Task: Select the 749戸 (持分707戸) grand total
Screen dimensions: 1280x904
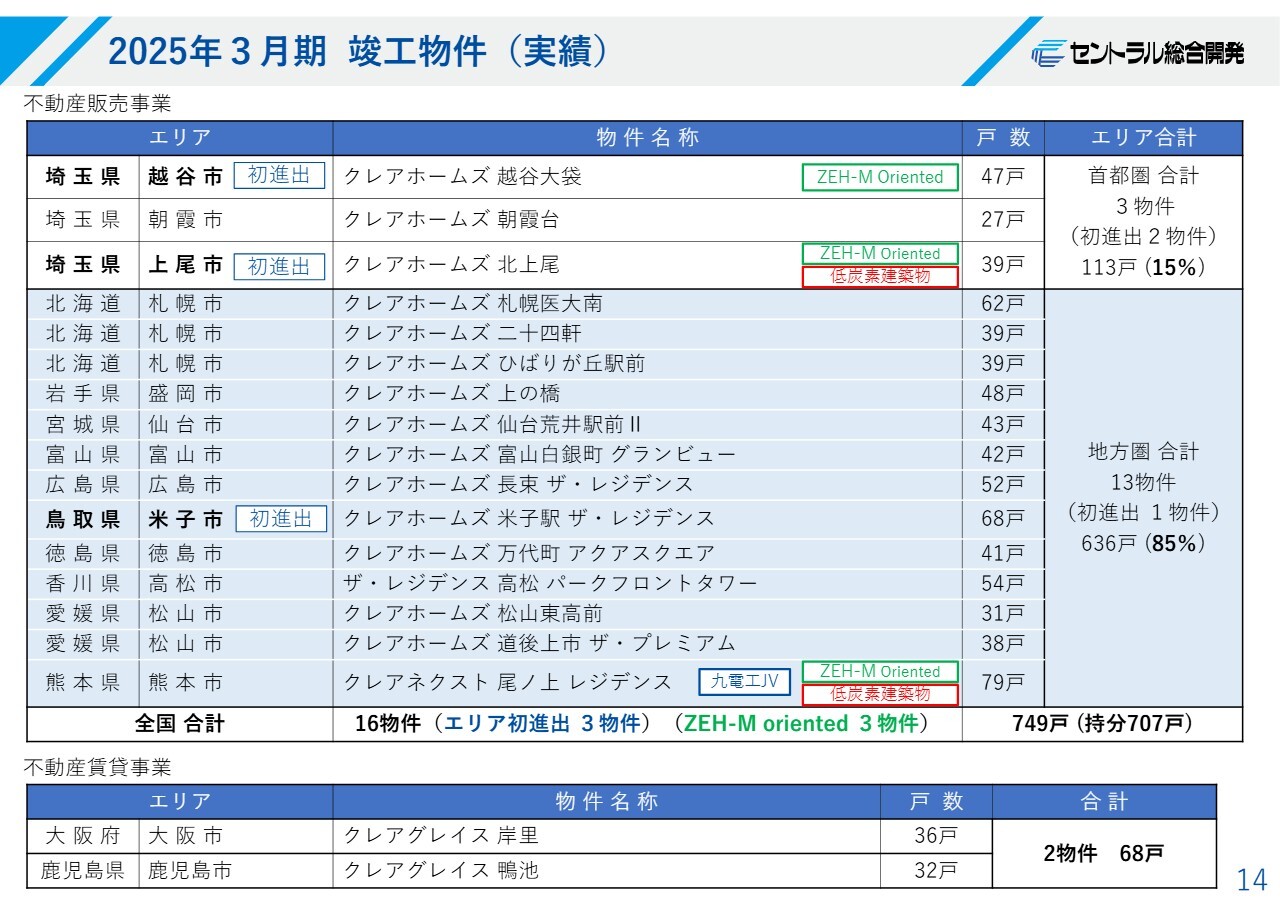Action: pos(1102,724)
